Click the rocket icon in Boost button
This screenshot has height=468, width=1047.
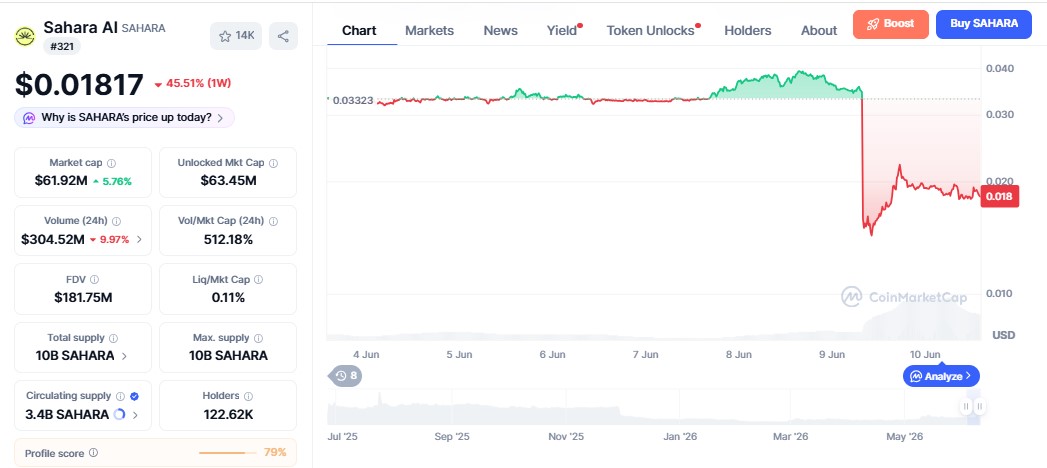tap(873, 24)
